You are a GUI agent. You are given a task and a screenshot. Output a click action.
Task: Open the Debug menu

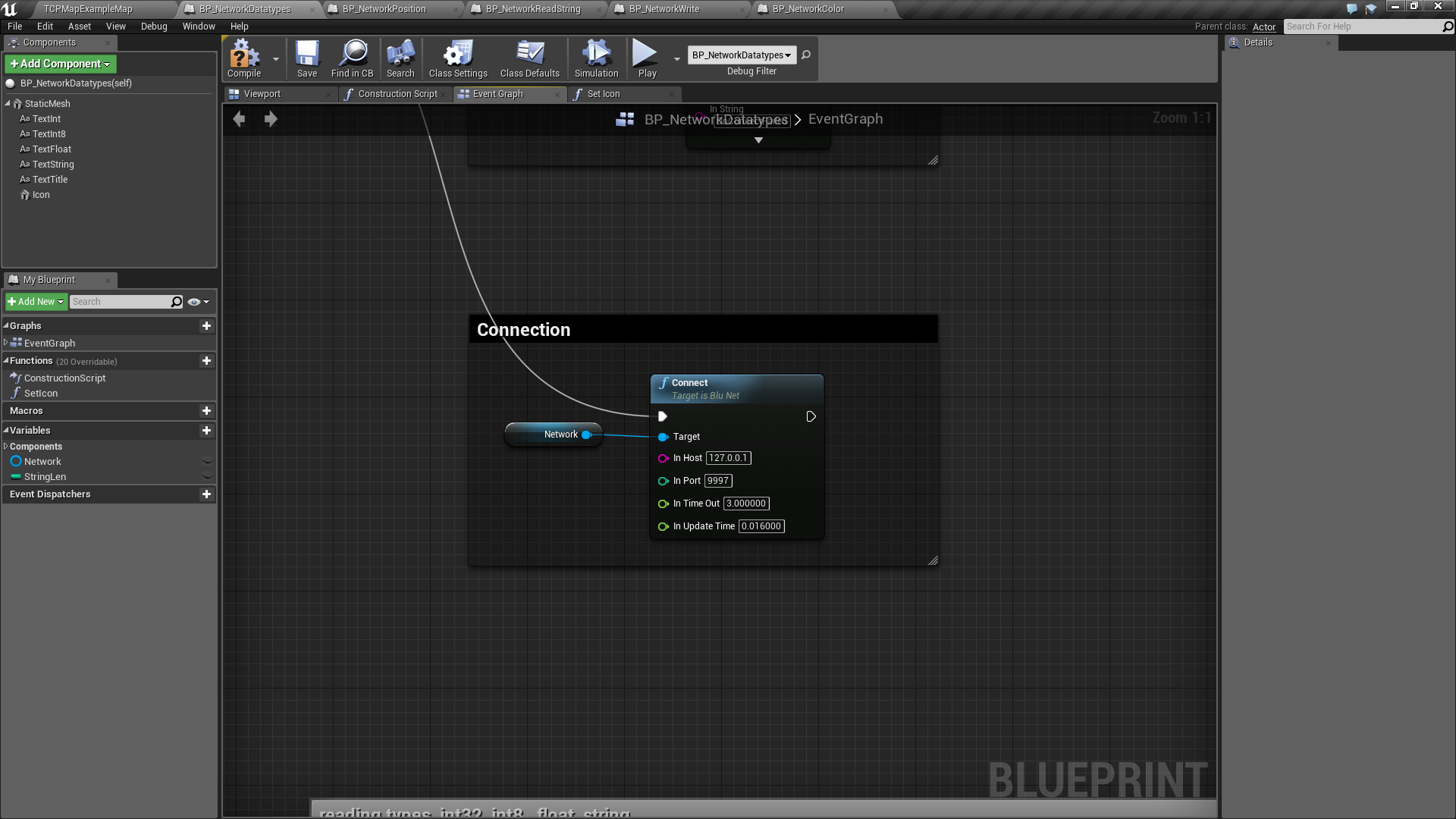click(154, 27)
